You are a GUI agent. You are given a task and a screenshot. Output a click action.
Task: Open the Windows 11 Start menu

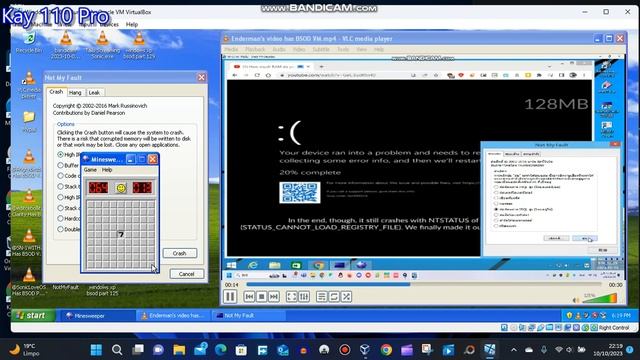click(96, 350)
